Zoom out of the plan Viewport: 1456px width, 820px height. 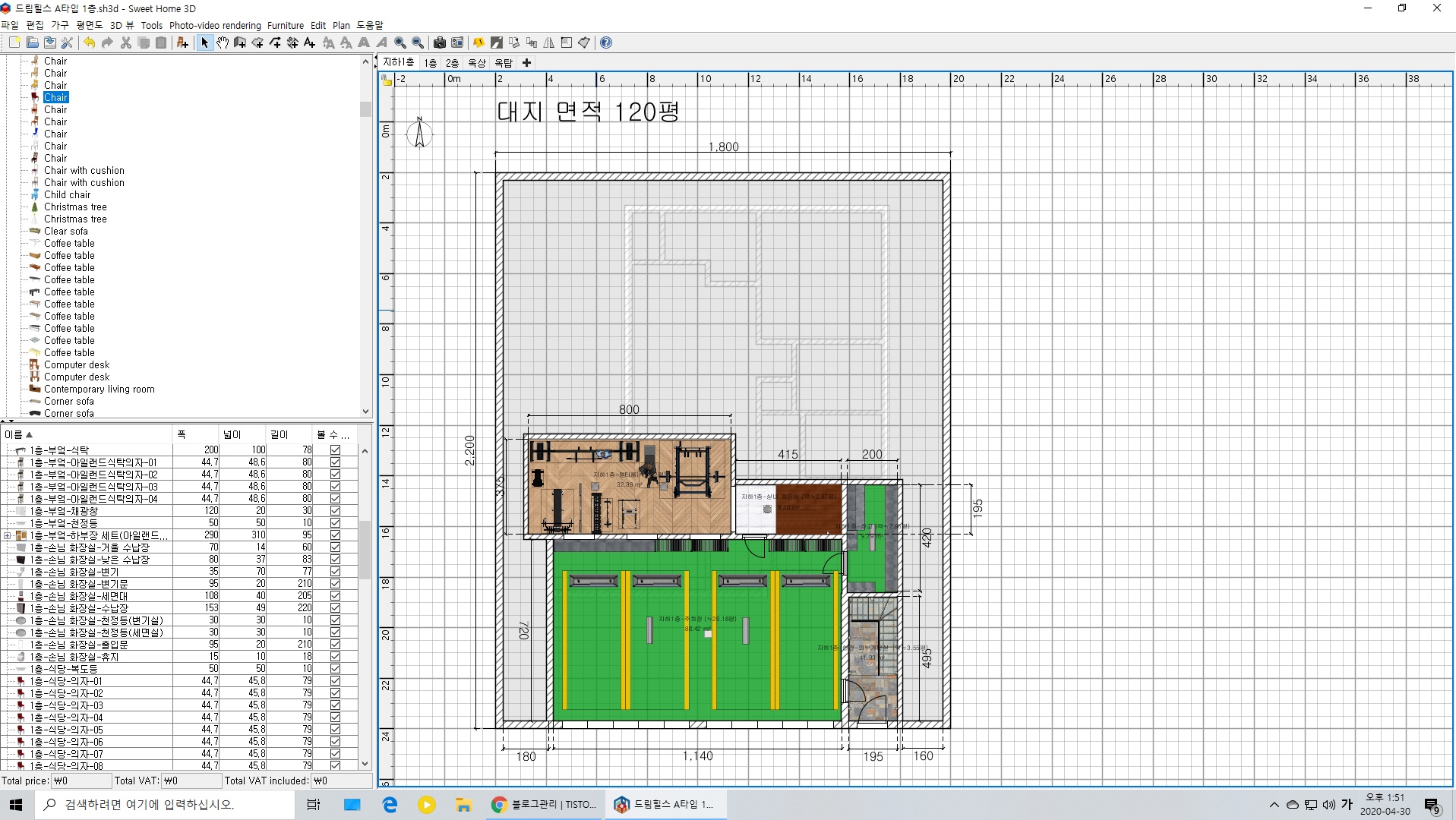pos(418,43)
